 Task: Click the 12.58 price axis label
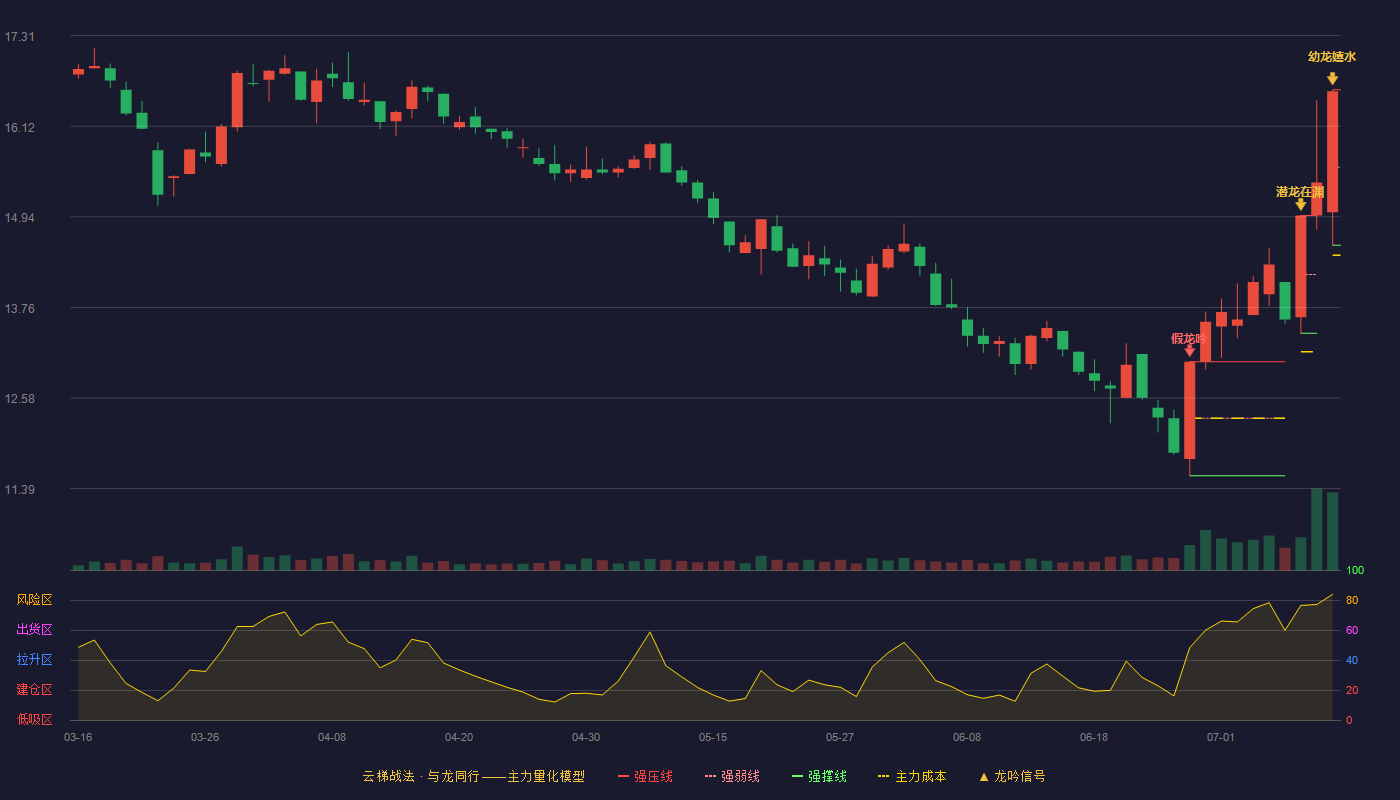pyautogui.click(x=19, y=399)
